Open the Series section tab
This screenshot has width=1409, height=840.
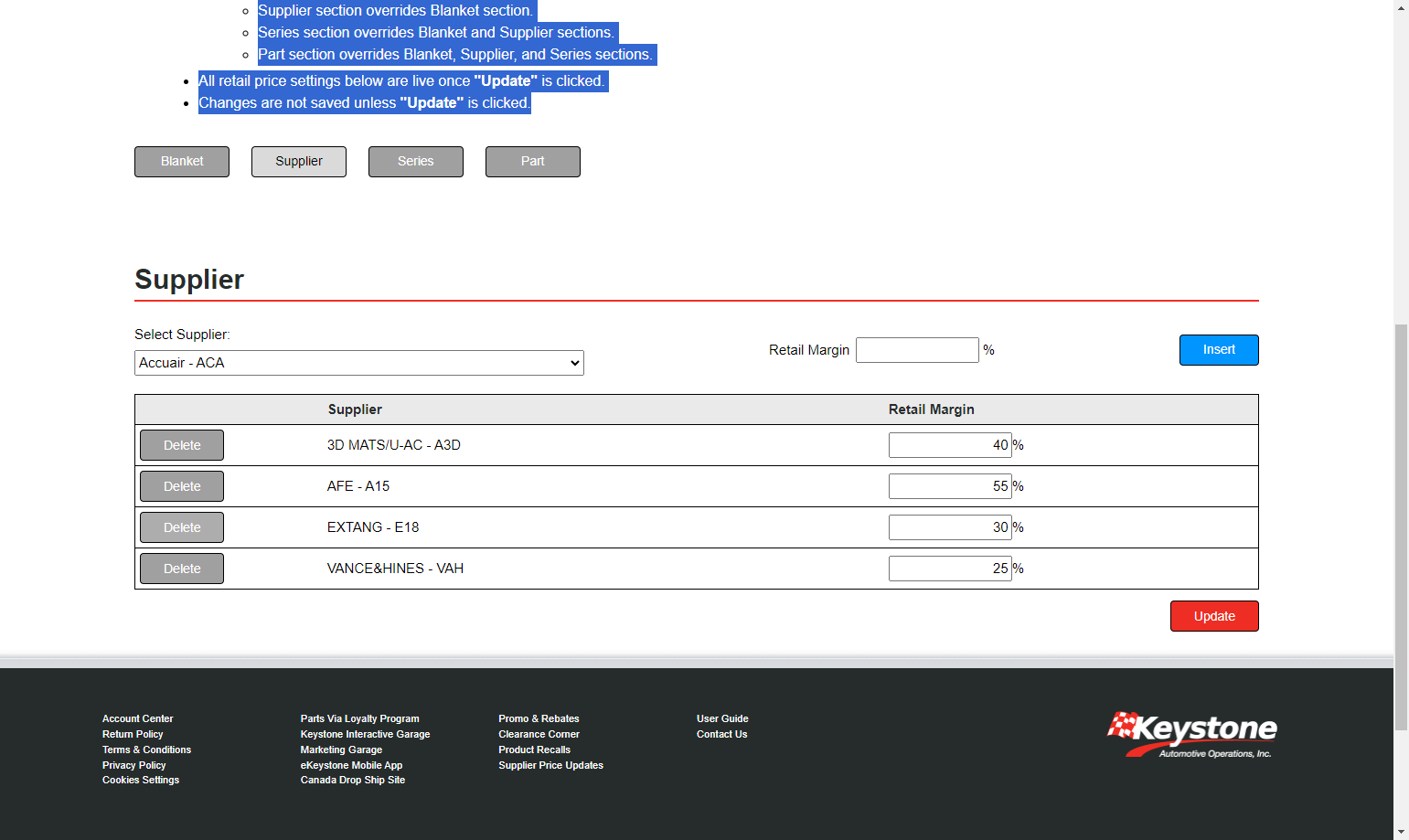pyautogui.click(x=416, y=162)
